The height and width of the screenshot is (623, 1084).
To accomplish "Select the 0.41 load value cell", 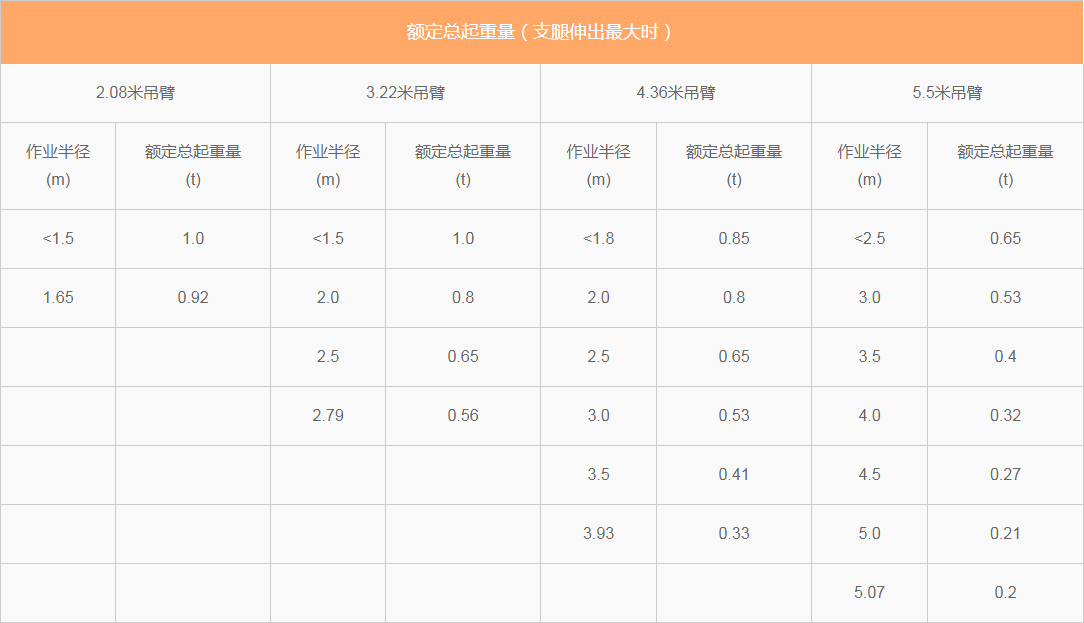I will [x=734, y=474].
